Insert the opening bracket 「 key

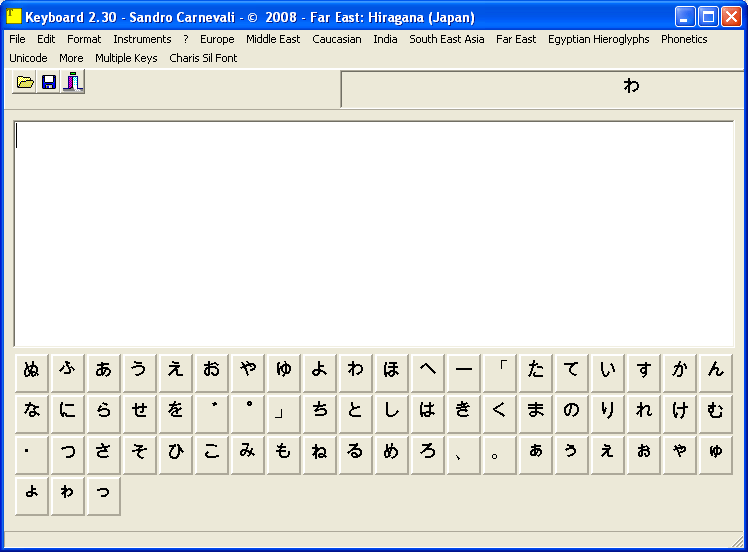(499, 373)
